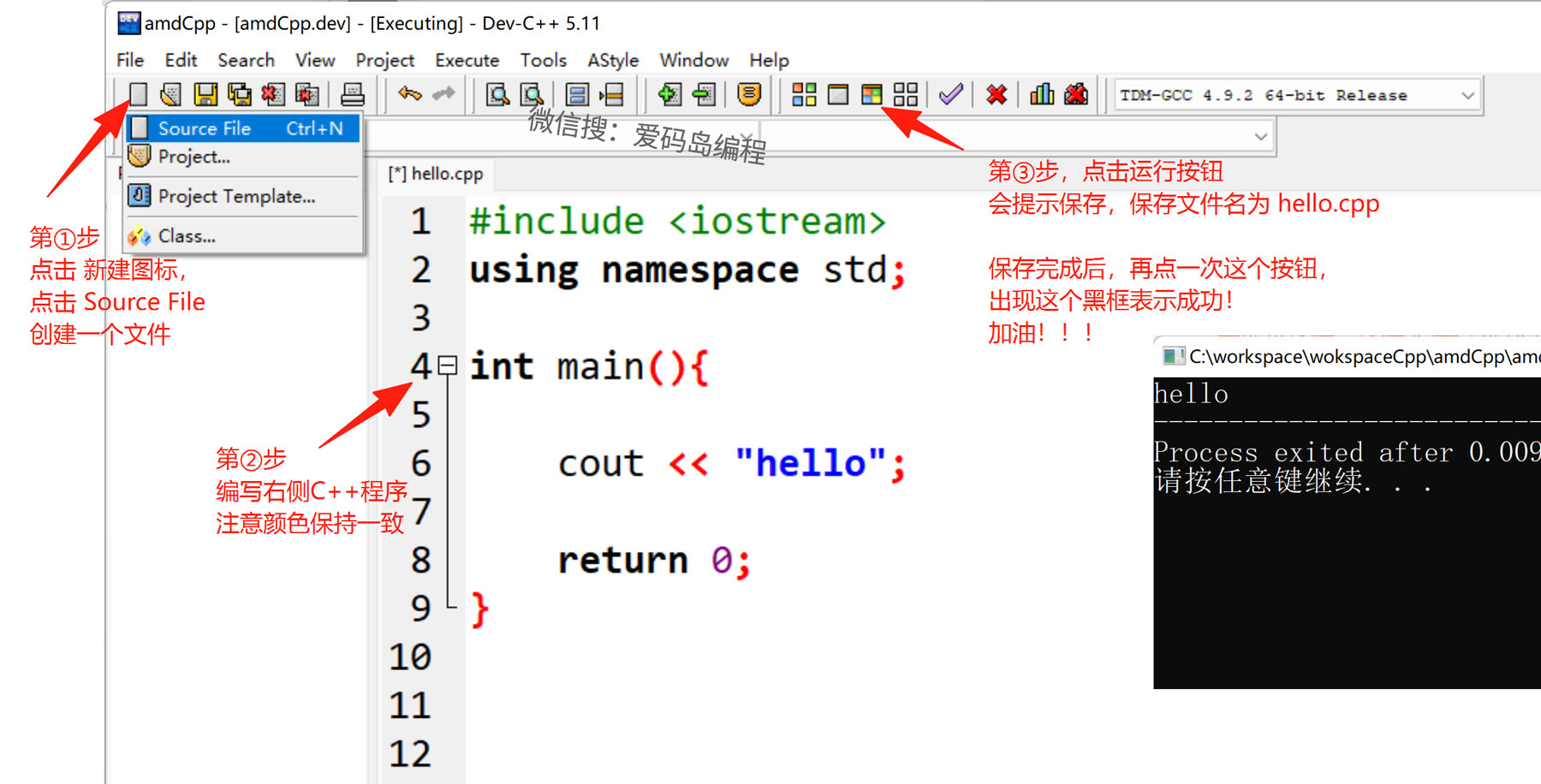Choose Project Template... from dropdown menu
1541x784 pixels.
[236, 196]
